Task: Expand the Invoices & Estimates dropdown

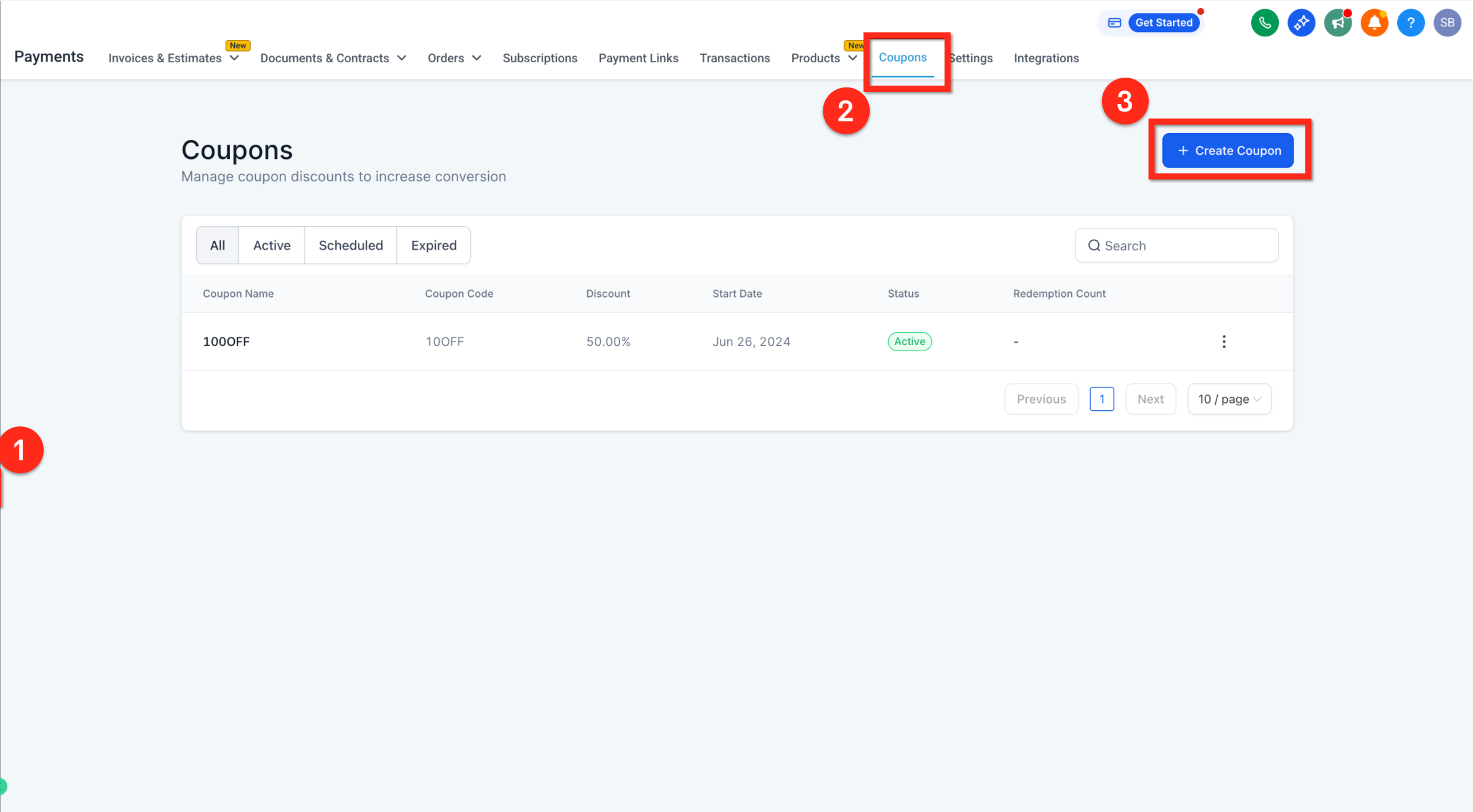Action: point(173,58)
